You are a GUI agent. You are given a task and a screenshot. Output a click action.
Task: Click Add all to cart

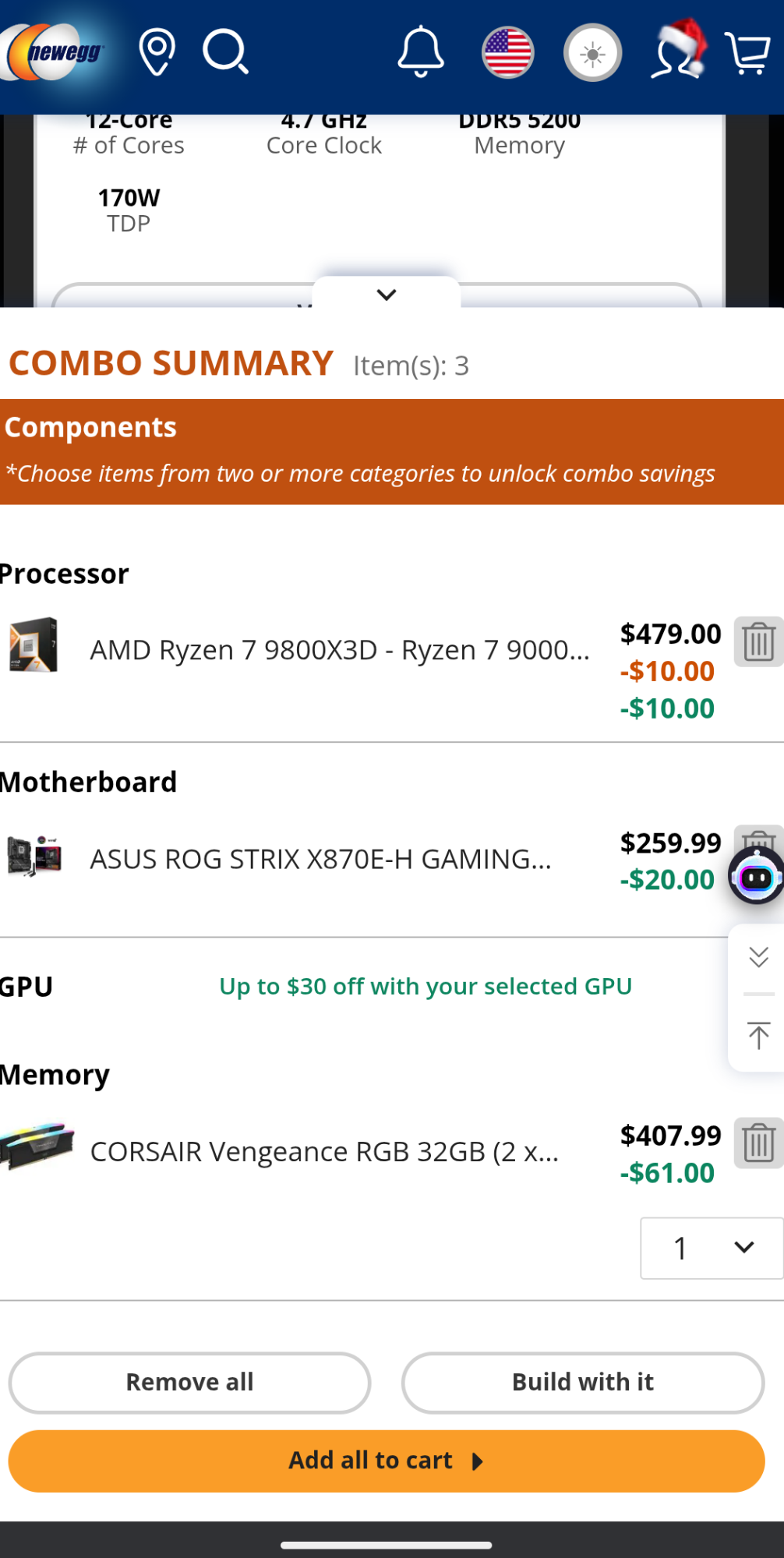(x=387, y=1460)
